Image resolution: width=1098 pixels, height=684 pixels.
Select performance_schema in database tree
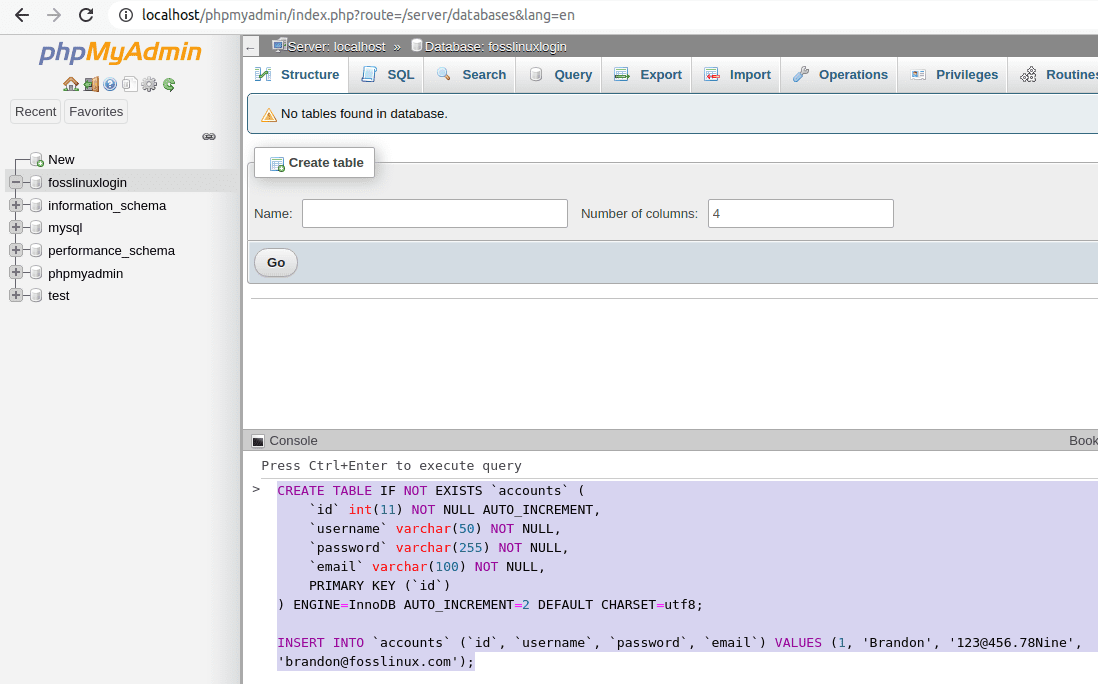click(111, 251)
